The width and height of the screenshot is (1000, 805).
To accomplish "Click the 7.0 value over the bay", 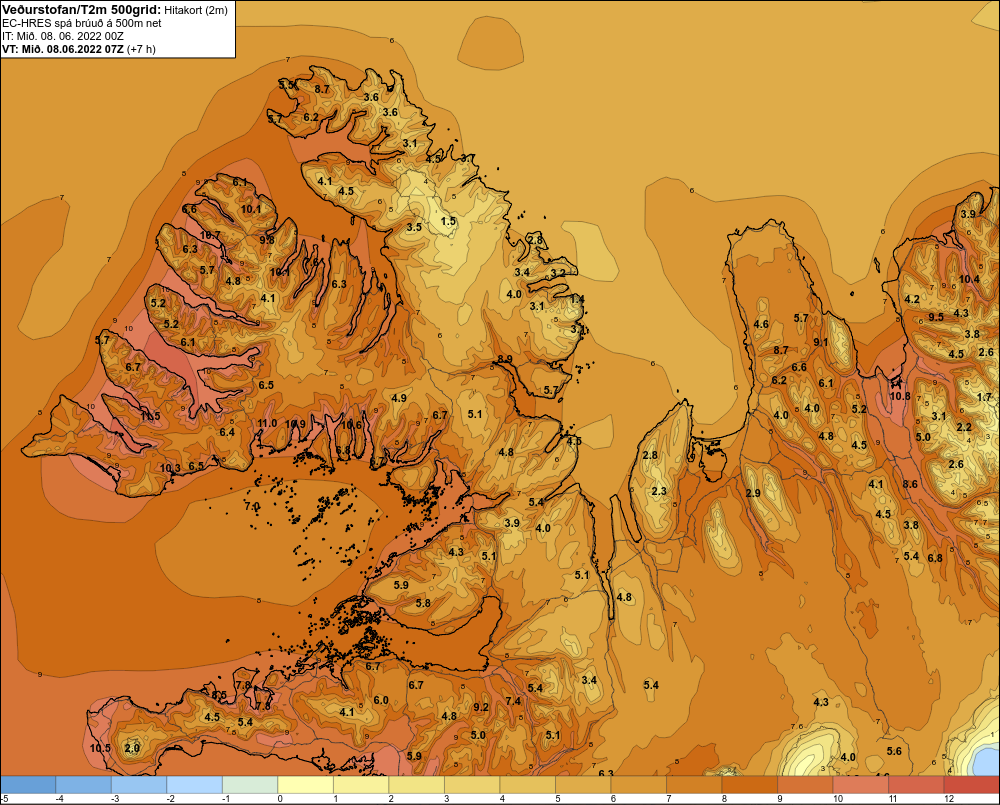I will (x=252, y=506).
